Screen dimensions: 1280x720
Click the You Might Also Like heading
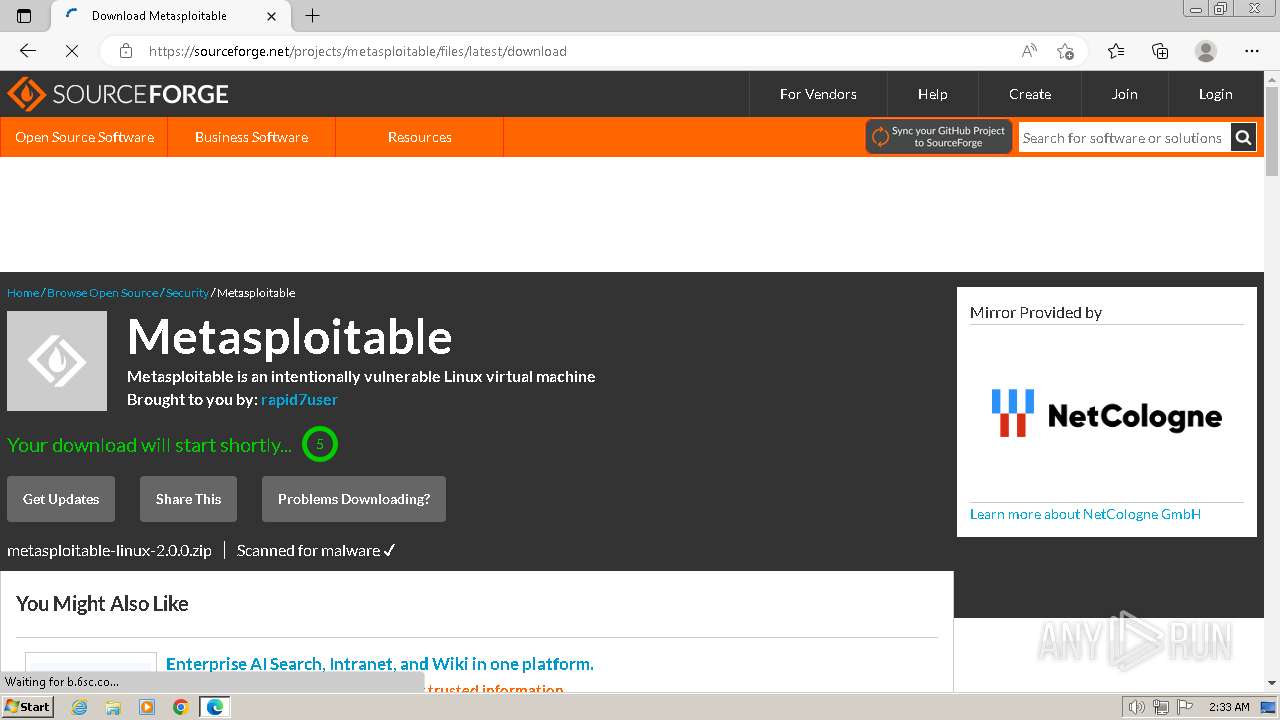pos(102,604)
